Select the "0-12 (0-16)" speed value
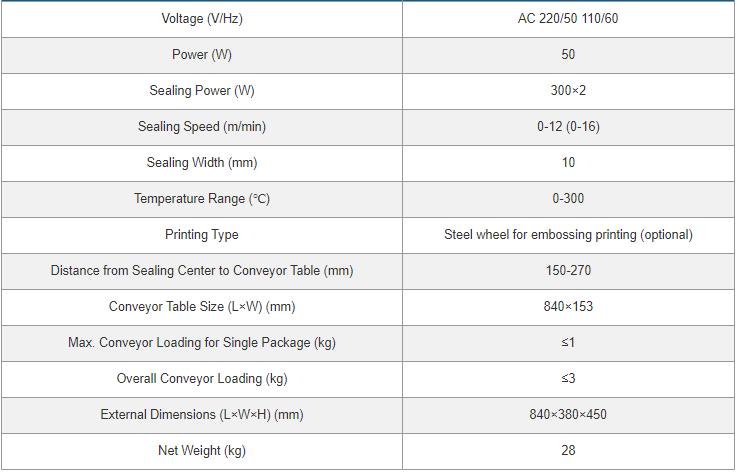This screenshot has height=472, width=737. 568,127
